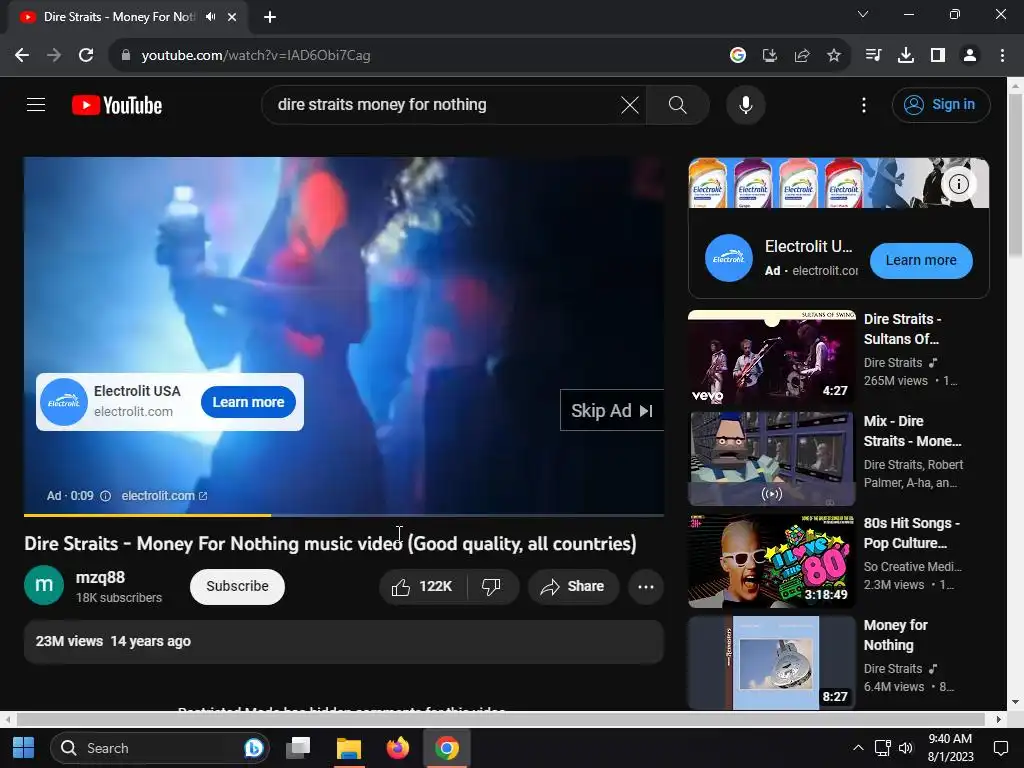This screenshot has width=1024, height=768.
Task: Click the Google icon in address bar
Action: [x=738, y=56]
